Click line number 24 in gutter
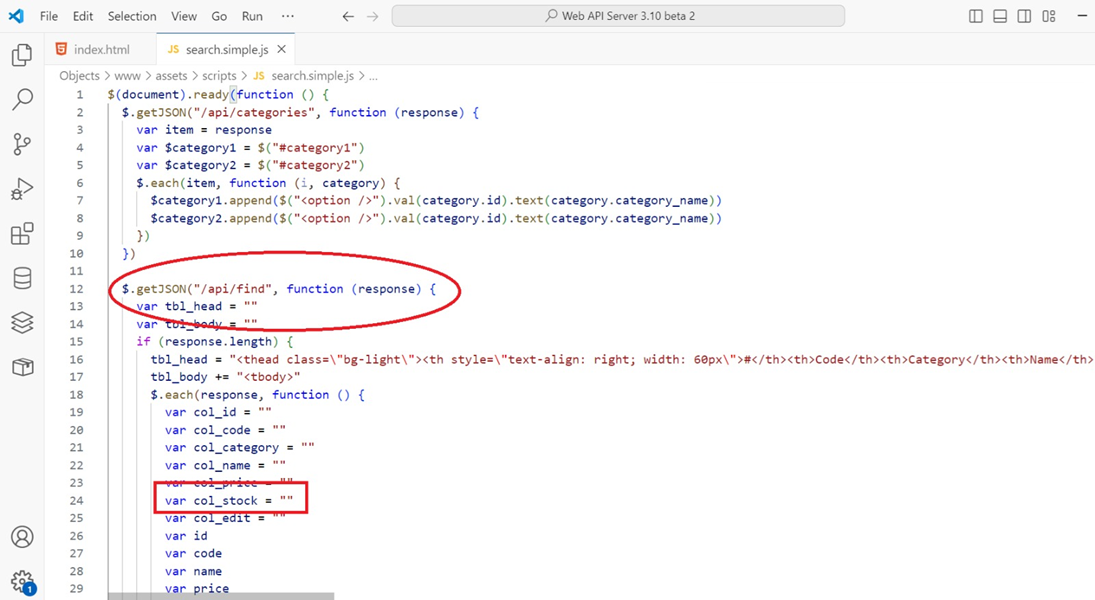Image resolution: width=1095 pixels, height=600 pixels. 76,500
